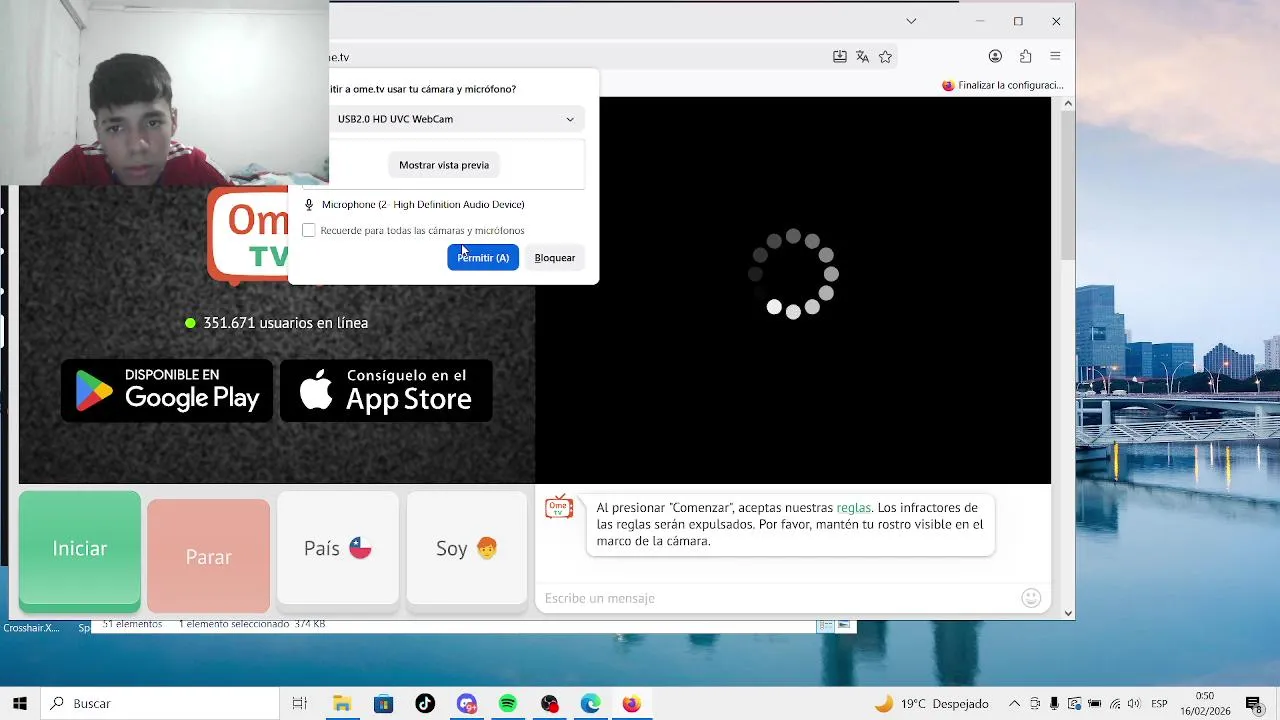Switch File Explorer to details view icon
The image size is (1280, 720).
(x=826, y=625)
